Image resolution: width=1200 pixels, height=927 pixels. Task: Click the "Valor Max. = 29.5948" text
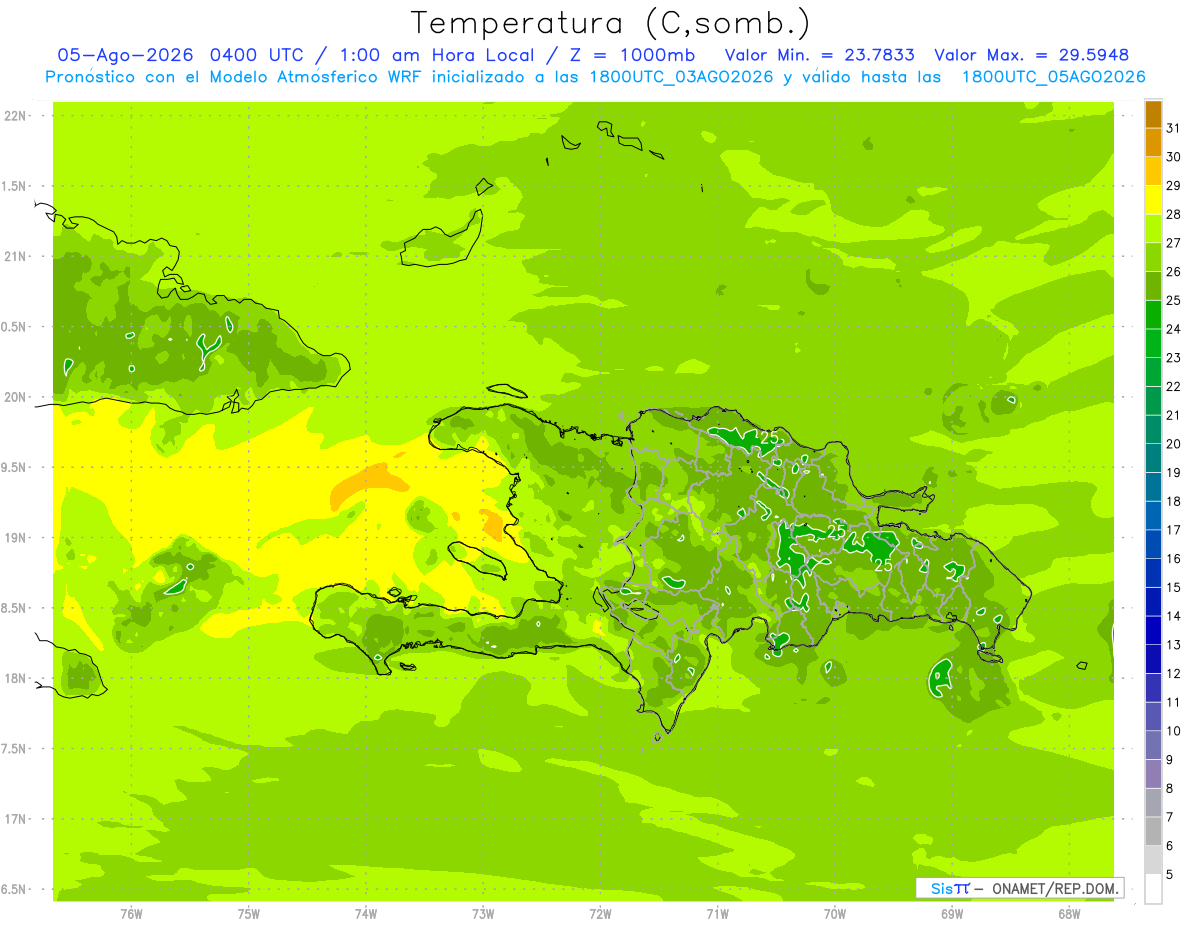(1031, 55)
